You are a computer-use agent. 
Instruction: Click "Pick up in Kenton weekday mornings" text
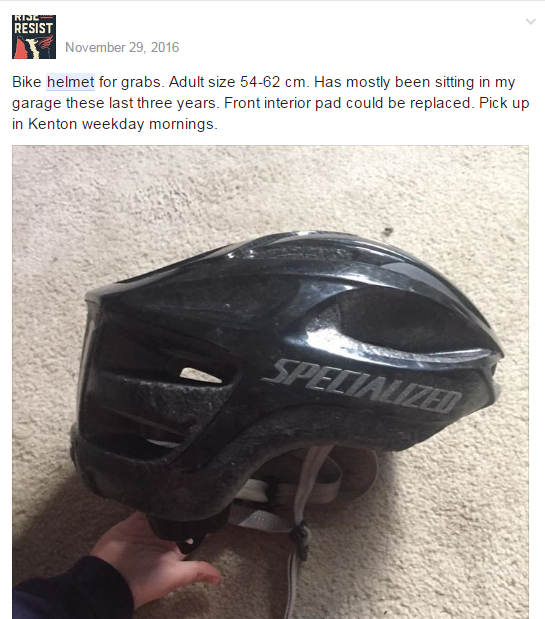tap(270, 114)
